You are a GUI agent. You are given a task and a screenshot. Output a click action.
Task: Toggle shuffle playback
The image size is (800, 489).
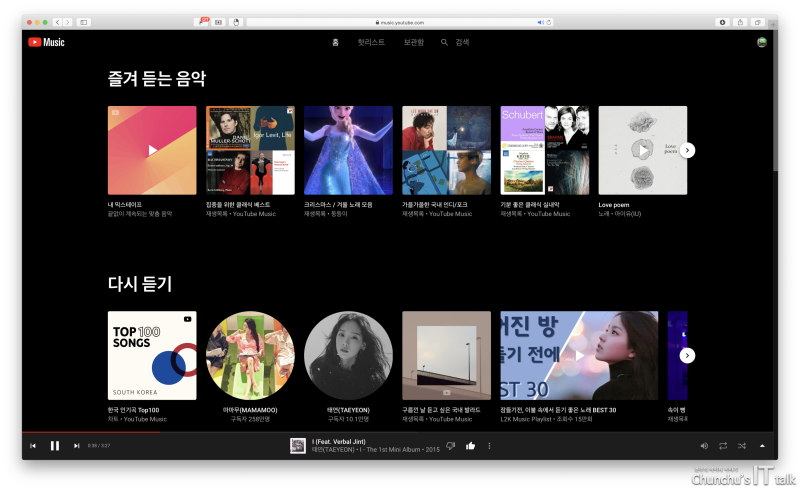[x=742, y=446]
